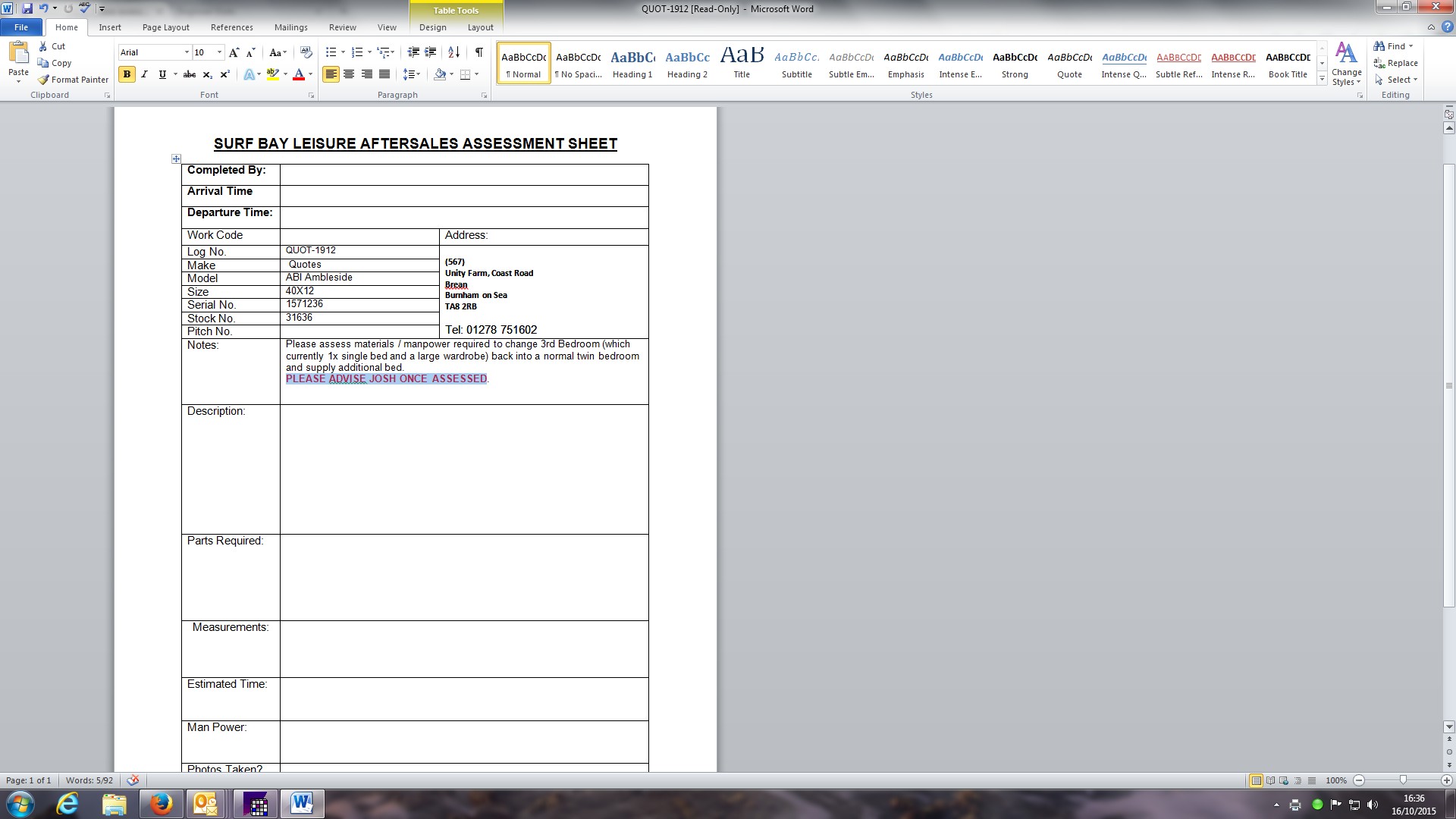This screenshot has width=1456, height=819.
Task: Justify the paragraph text
Action: (384, 74)
